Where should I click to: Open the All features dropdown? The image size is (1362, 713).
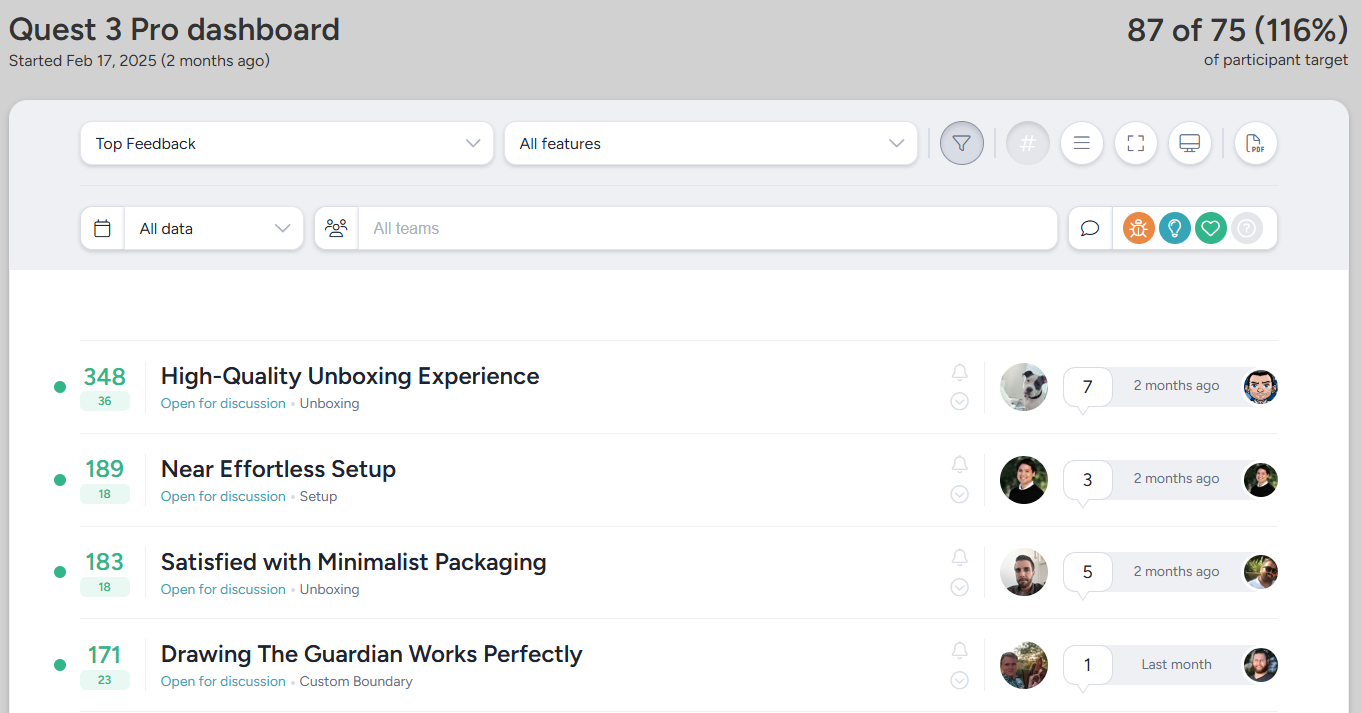click(x=711, y=143)
